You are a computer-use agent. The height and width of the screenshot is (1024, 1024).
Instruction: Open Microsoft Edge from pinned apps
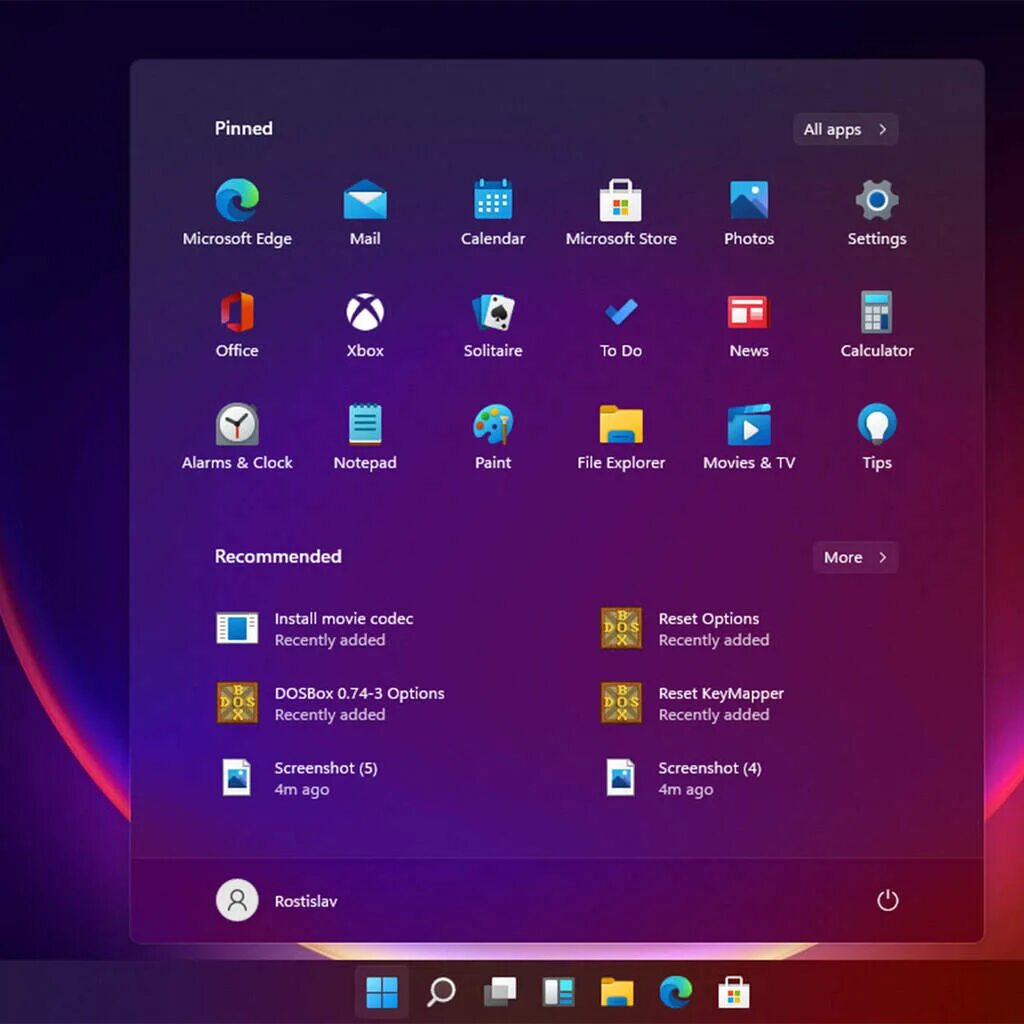pyautogui.click(x=237, y=212)
